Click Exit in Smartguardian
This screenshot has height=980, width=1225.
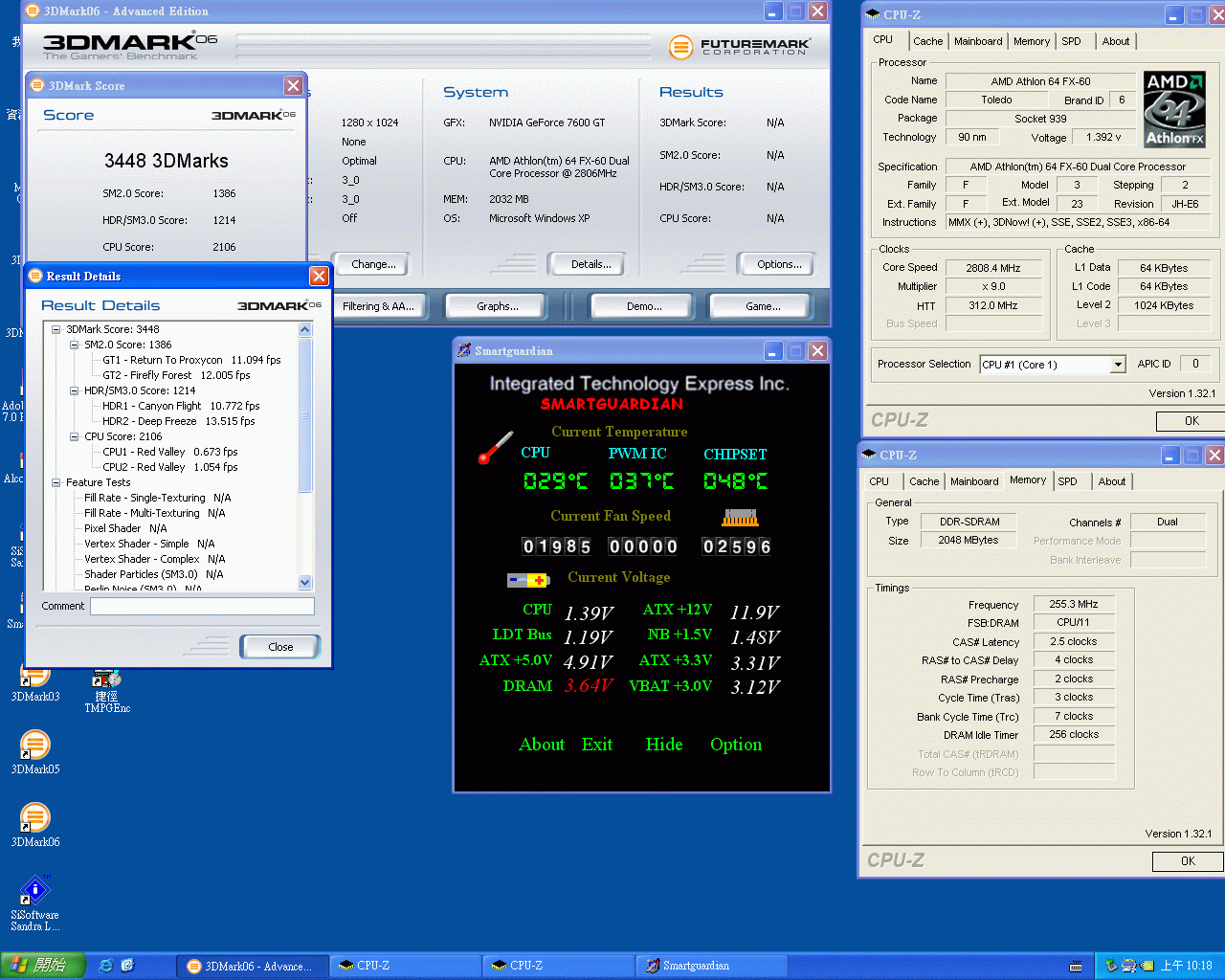(x=597, y=745)
